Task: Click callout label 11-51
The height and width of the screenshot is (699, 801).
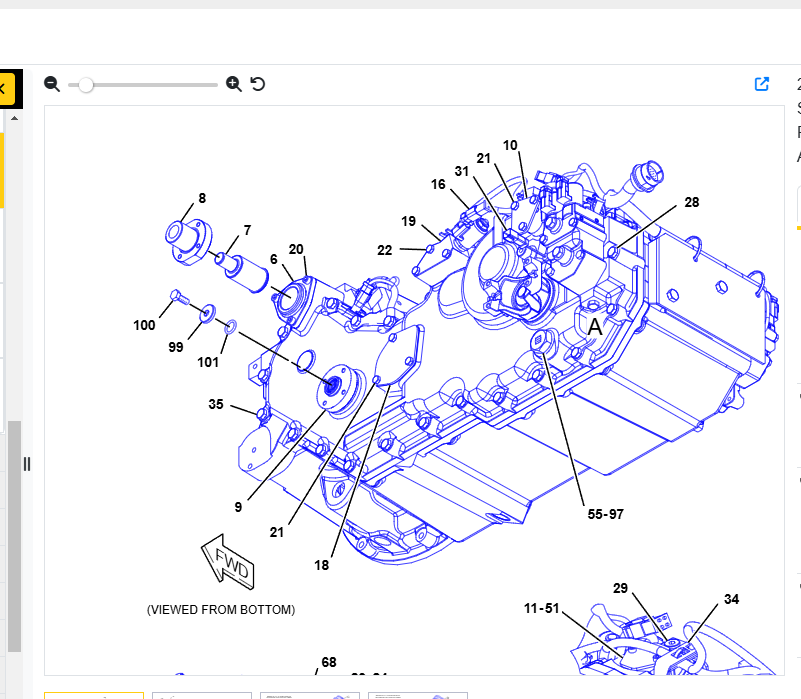Action: (541, 609)
